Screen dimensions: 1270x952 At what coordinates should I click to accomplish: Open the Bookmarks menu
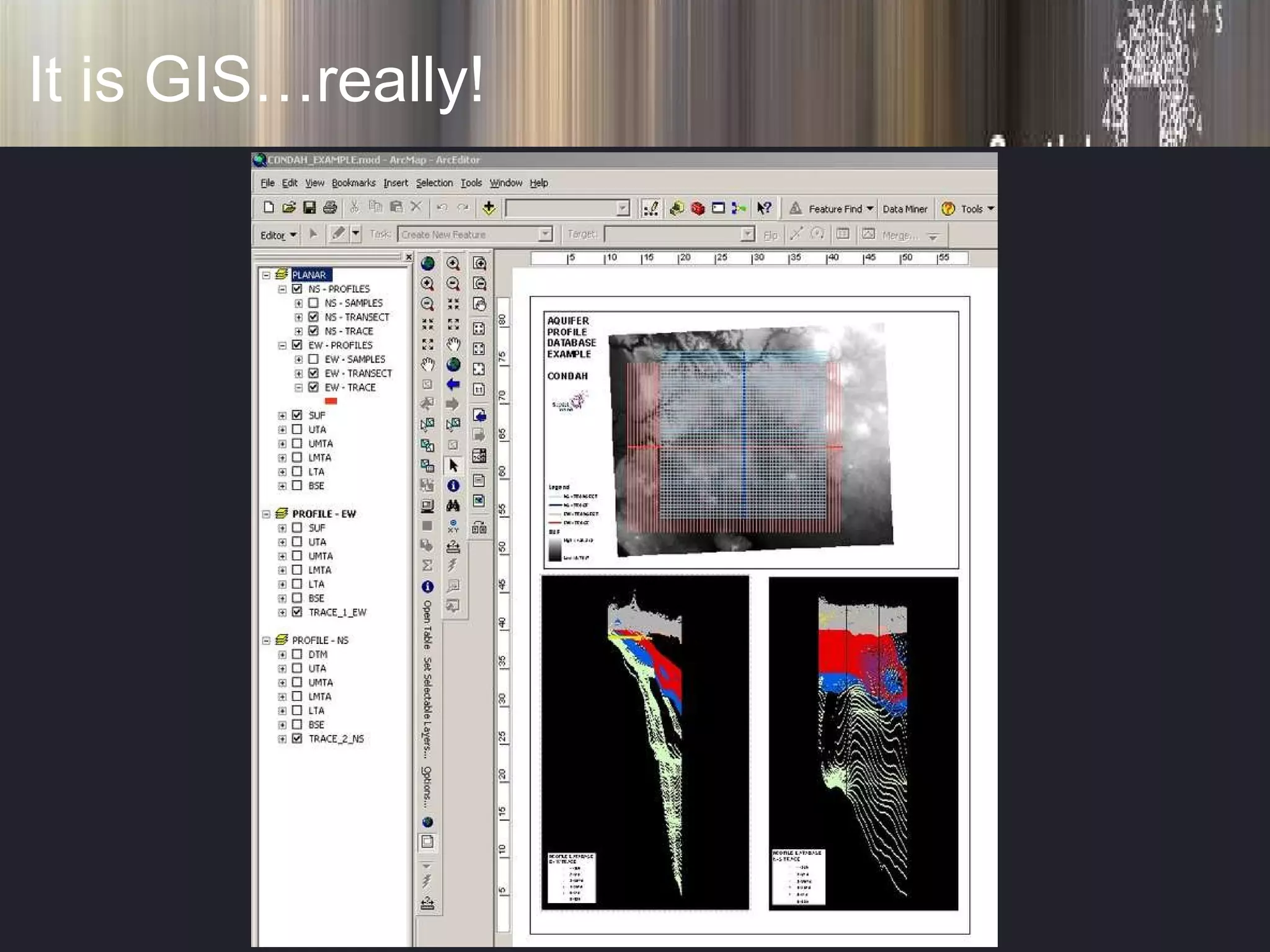[x=353, y=183]
